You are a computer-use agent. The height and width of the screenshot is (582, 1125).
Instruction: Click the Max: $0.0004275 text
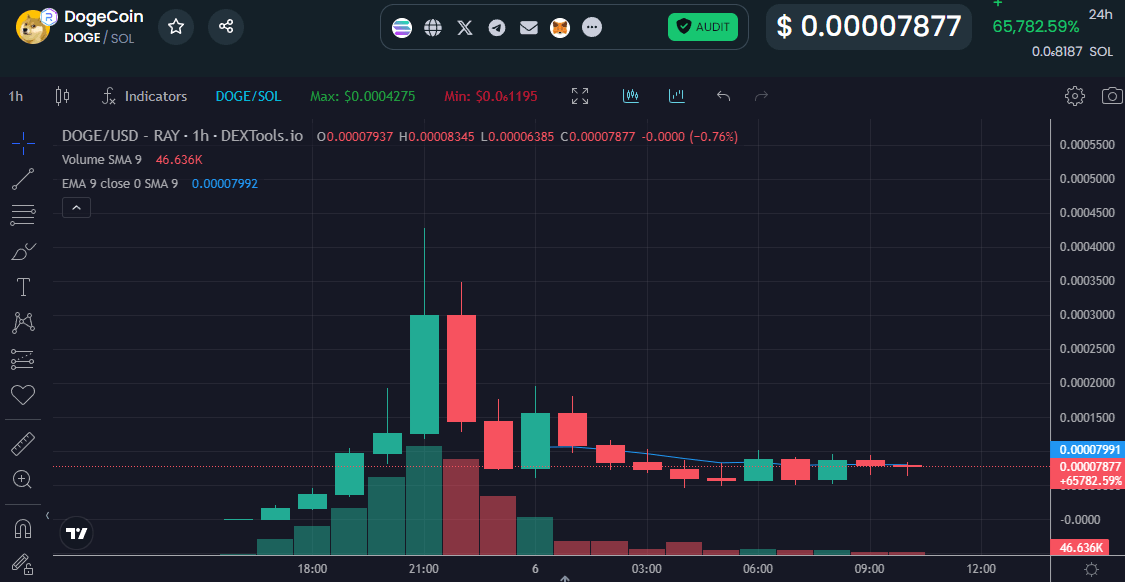362,96
